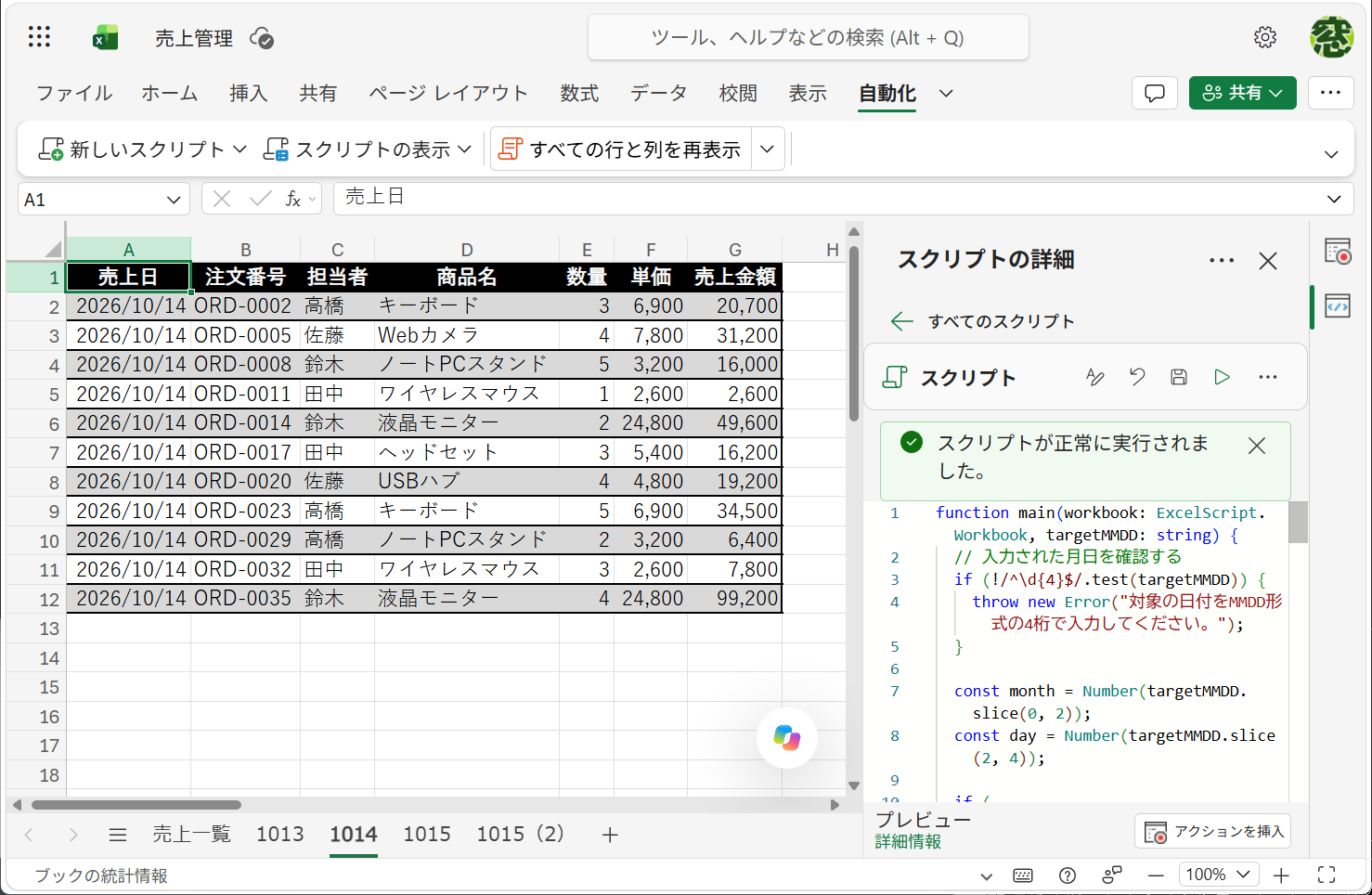The image size is (1372, 895).
Task: Open the zoom level 100% dropdown
Action: [1219, 875]
